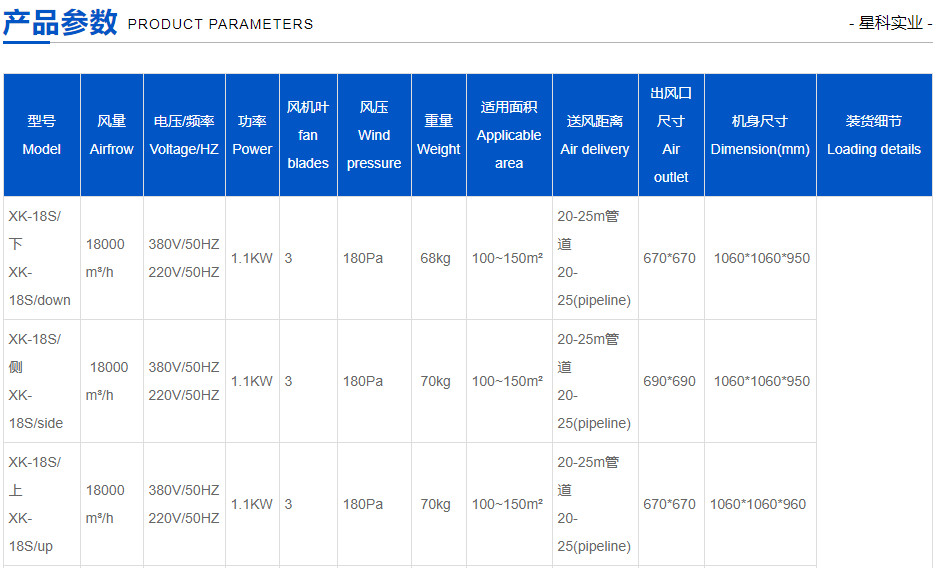Click the 星科实业 brand text
937x568 pixels.
890,23
